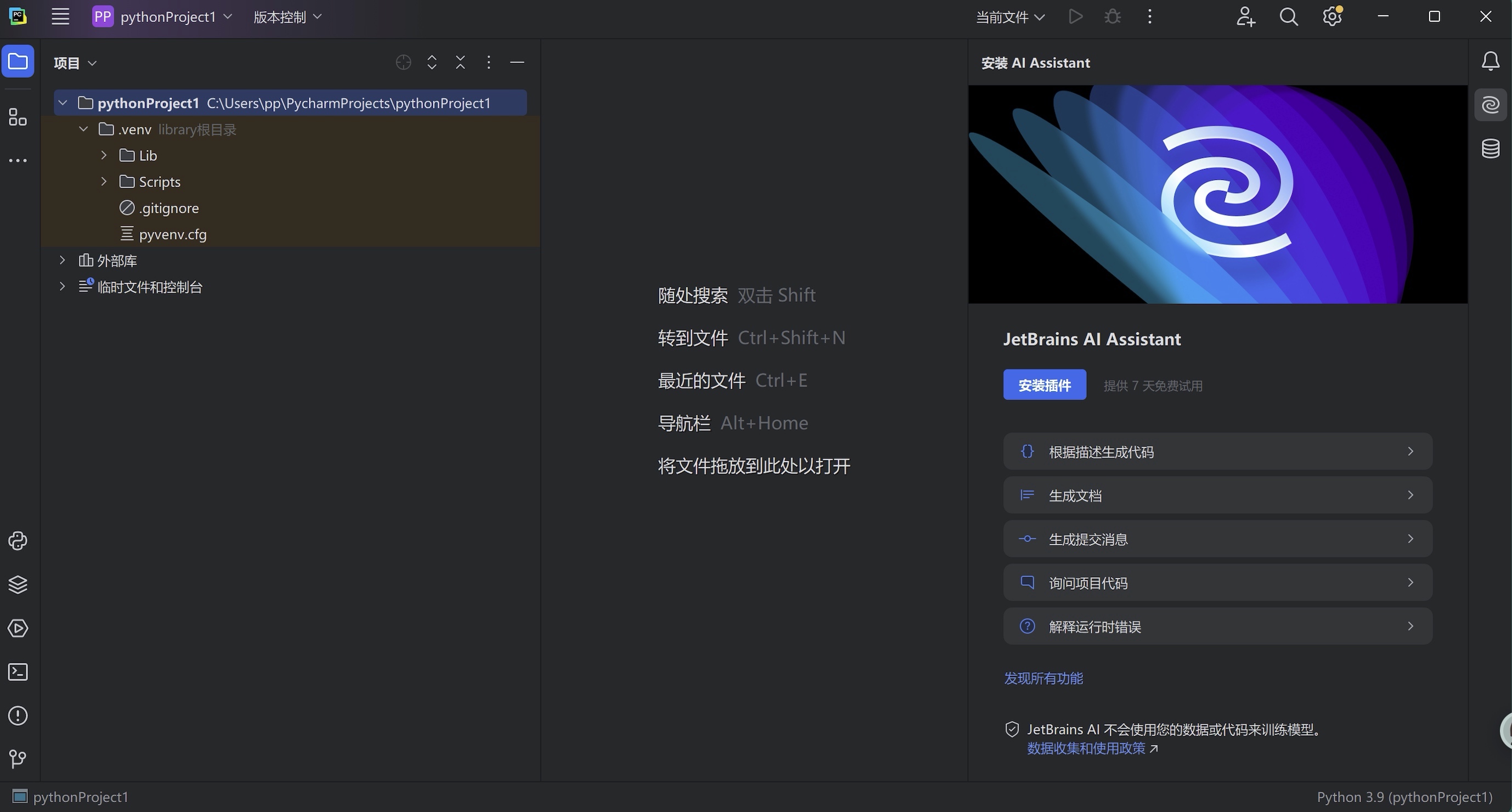The height and width of the screenshot is (812, 1512).
Task: Open 根据描述生成代码 feature card
Action: pyautogui.click(x=1217, y=451)
